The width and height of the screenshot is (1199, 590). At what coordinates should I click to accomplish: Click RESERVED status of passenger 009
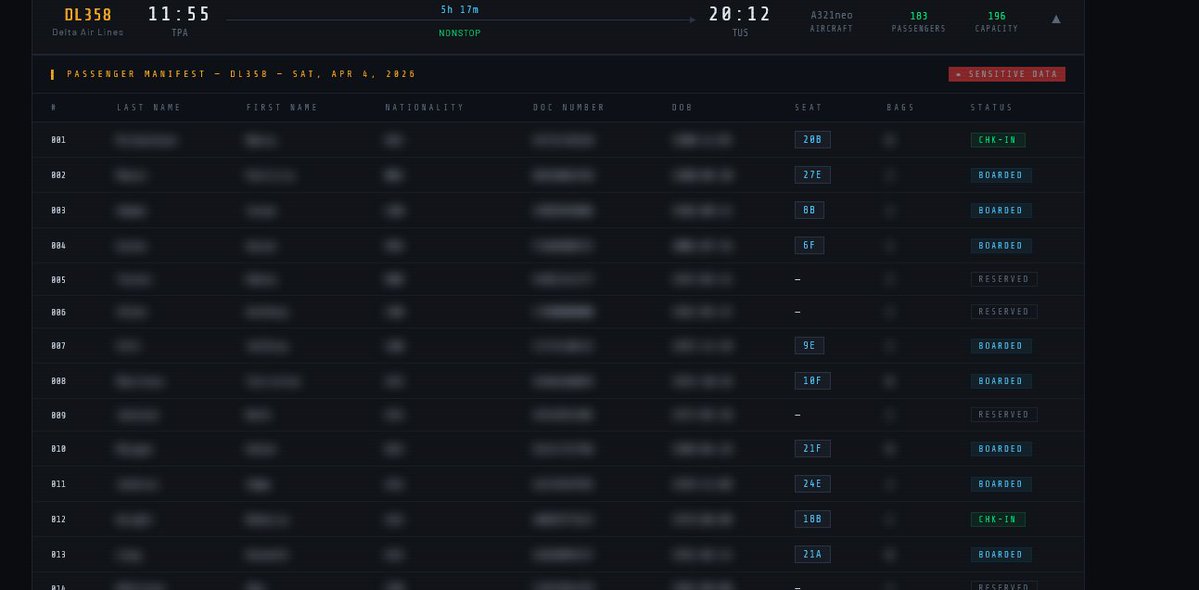(1004, 414)
